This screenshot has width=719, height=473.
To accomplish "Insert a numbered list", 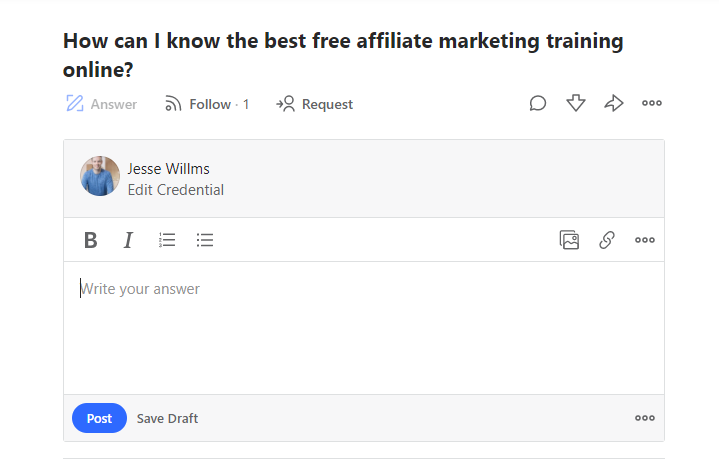I will pos(167,240).
